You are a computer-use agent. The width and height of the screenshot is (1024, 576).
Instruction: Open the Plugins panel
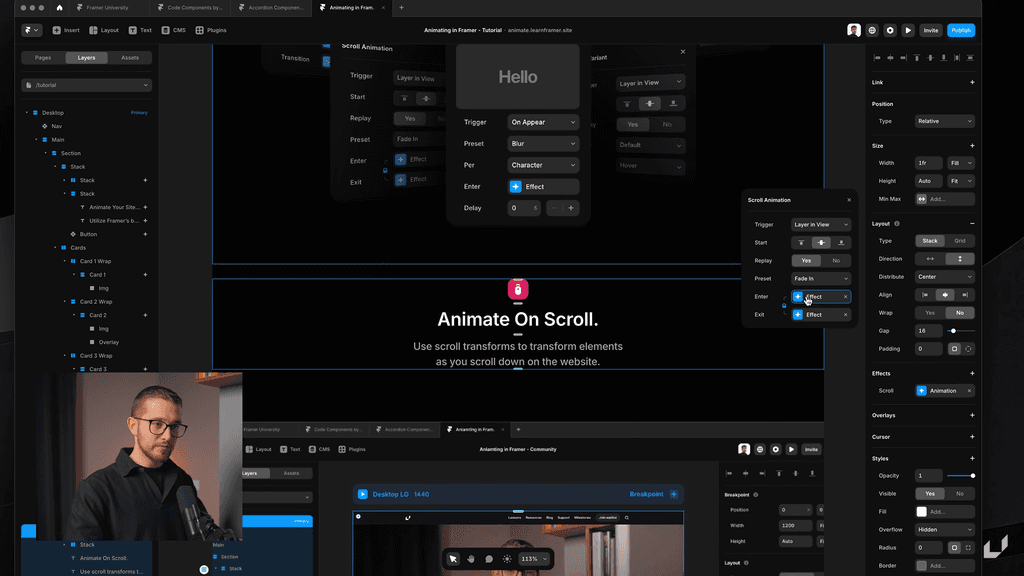pos(211,30)
